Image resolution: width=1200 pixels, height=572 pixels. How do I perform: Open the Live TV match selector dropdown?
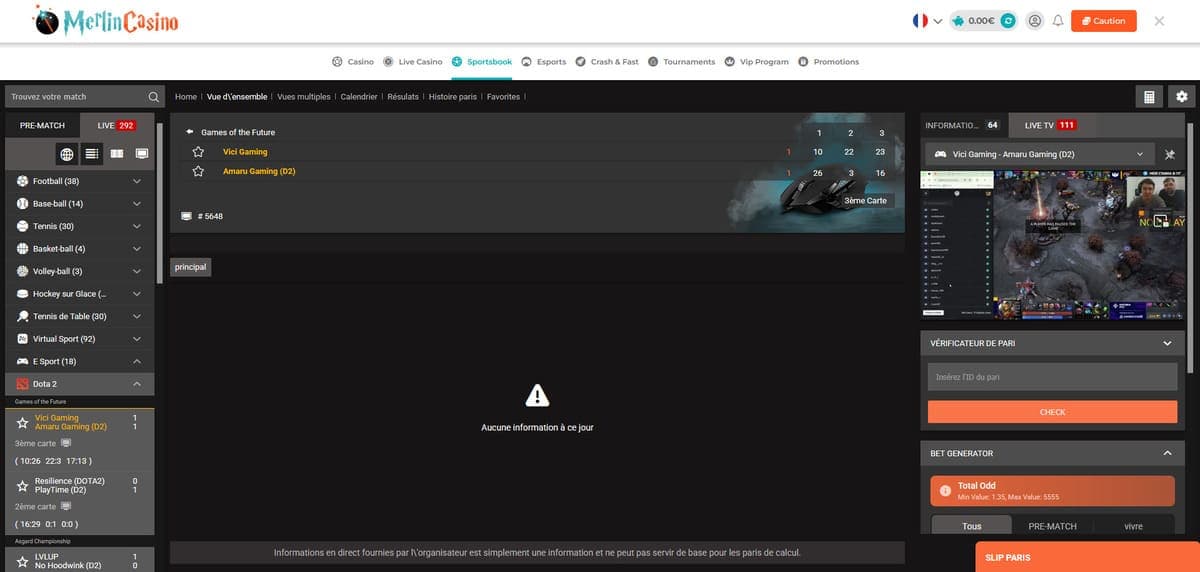[x=1040, y=155]
